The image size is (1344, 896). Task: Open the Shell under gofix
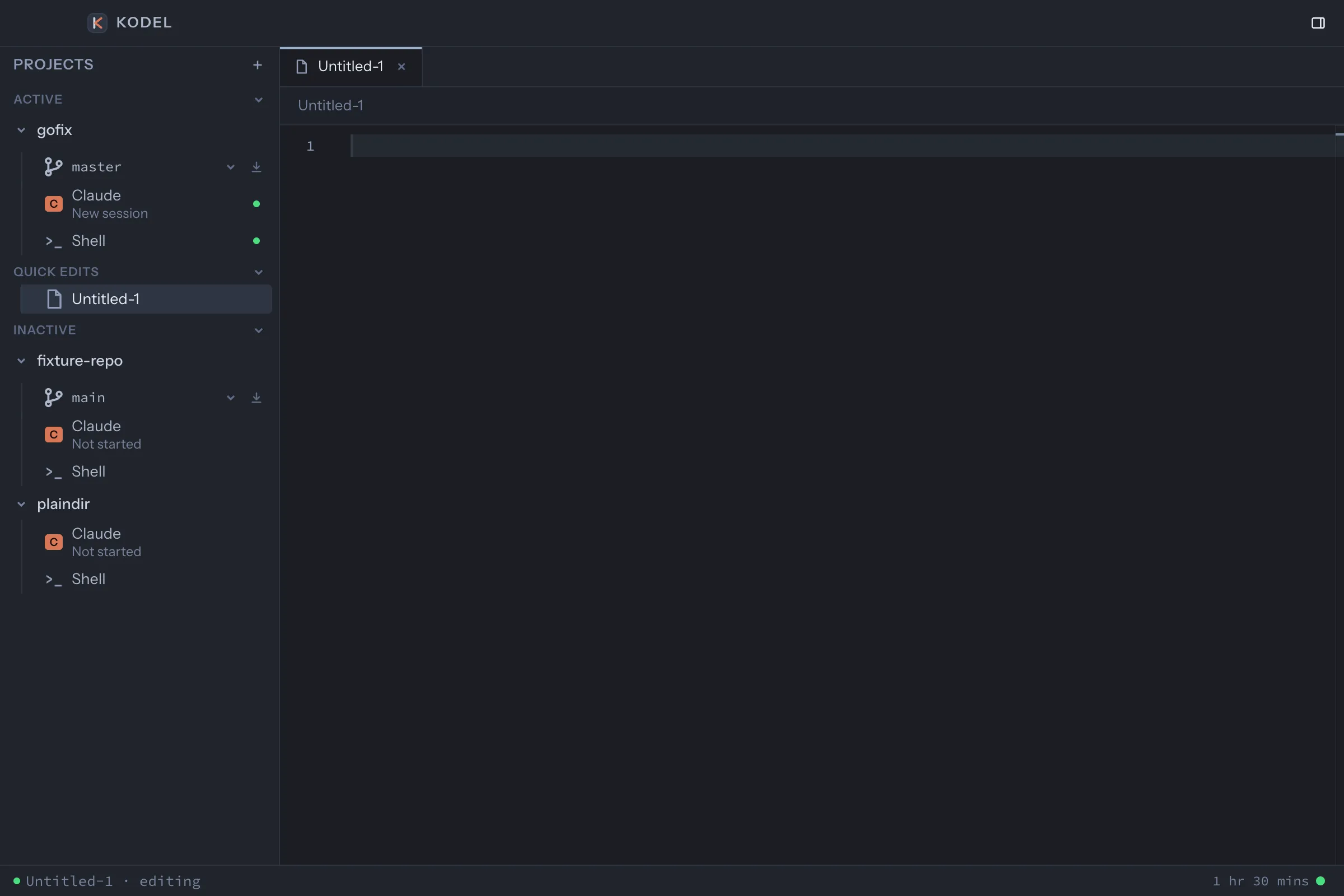click(146, 241)
